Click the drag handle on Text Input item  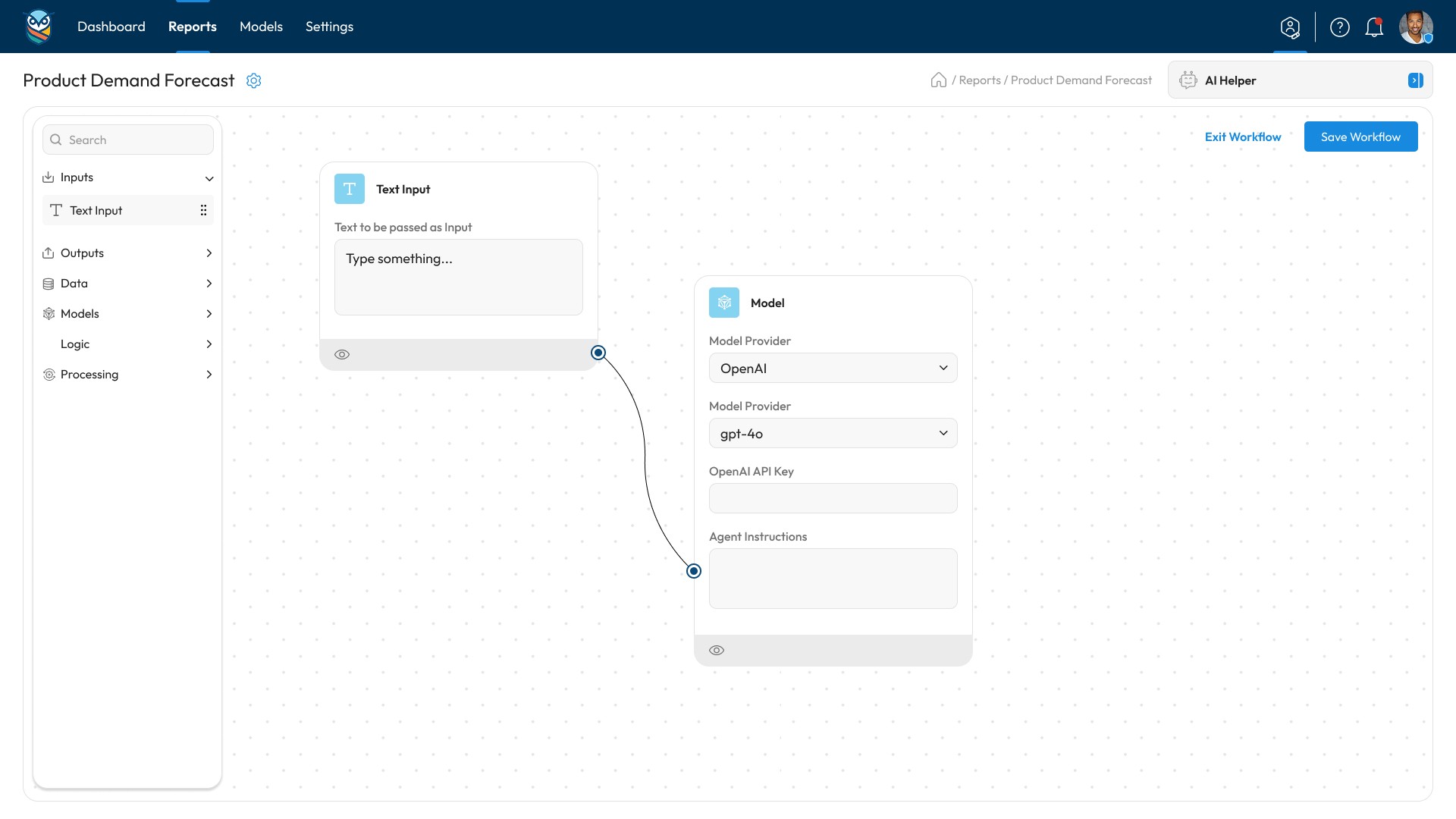coord(203,210)
